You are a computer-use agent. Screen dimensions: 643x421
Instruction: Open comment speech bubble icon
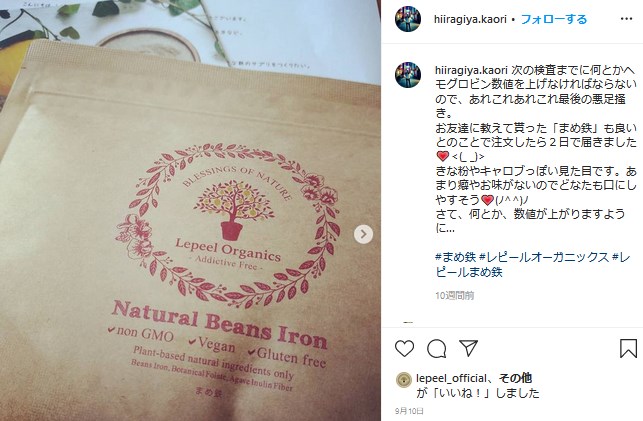click(436, 348)
